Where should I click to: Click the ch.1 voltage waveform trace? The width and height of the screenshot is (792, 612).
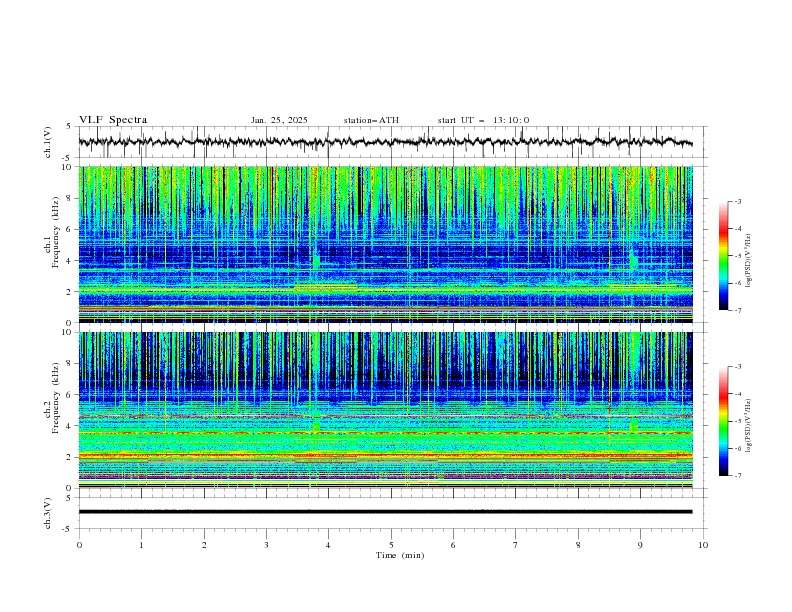385,142
